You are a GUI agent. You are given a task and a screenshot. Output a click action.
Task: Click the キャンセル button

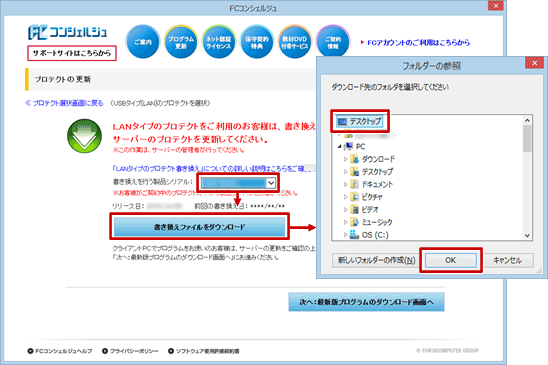[x=507, y=260]
